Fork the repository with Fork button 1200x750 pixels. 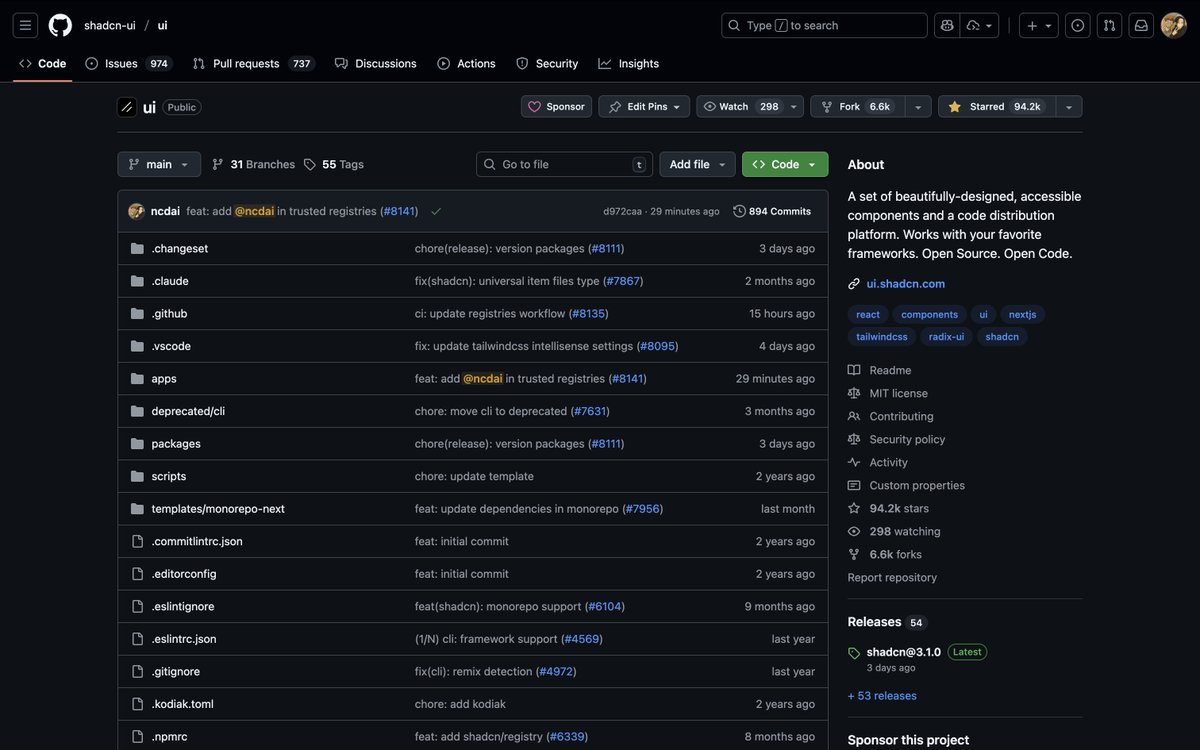[857, 106]
